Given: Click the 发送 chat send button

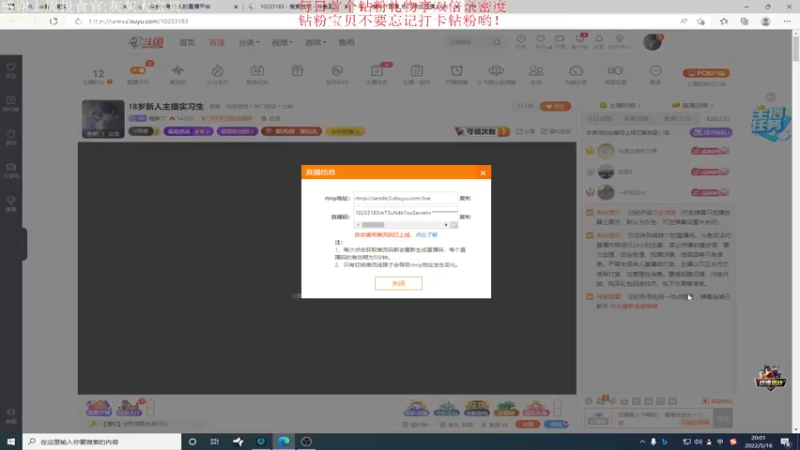Looking at the screenshot, I should tap(723, 418).
